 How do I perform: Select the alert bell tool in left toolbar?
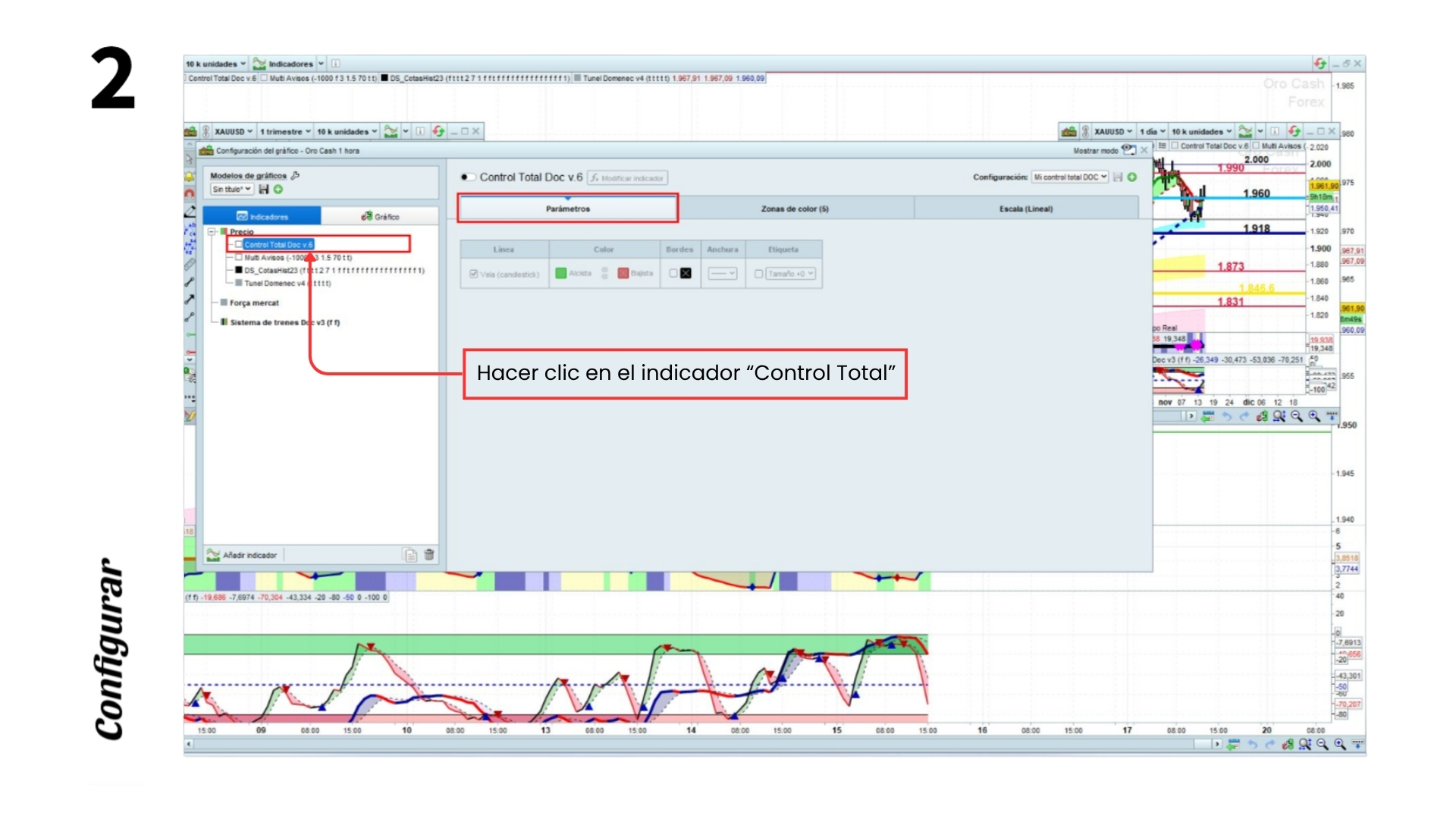[x=190, y=177]
